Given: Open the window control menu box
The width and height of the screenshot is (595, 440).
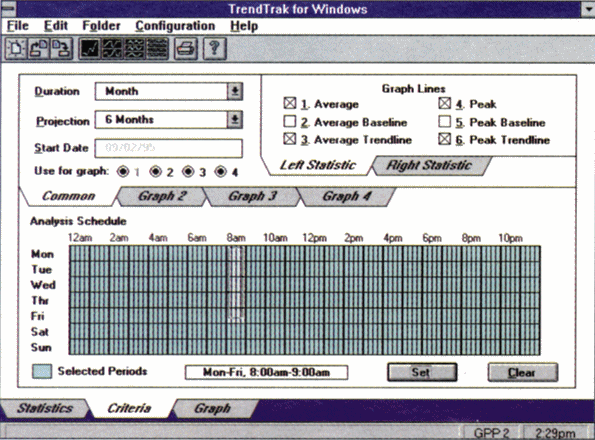Looking at the screenshot, I should click(8, 8).
